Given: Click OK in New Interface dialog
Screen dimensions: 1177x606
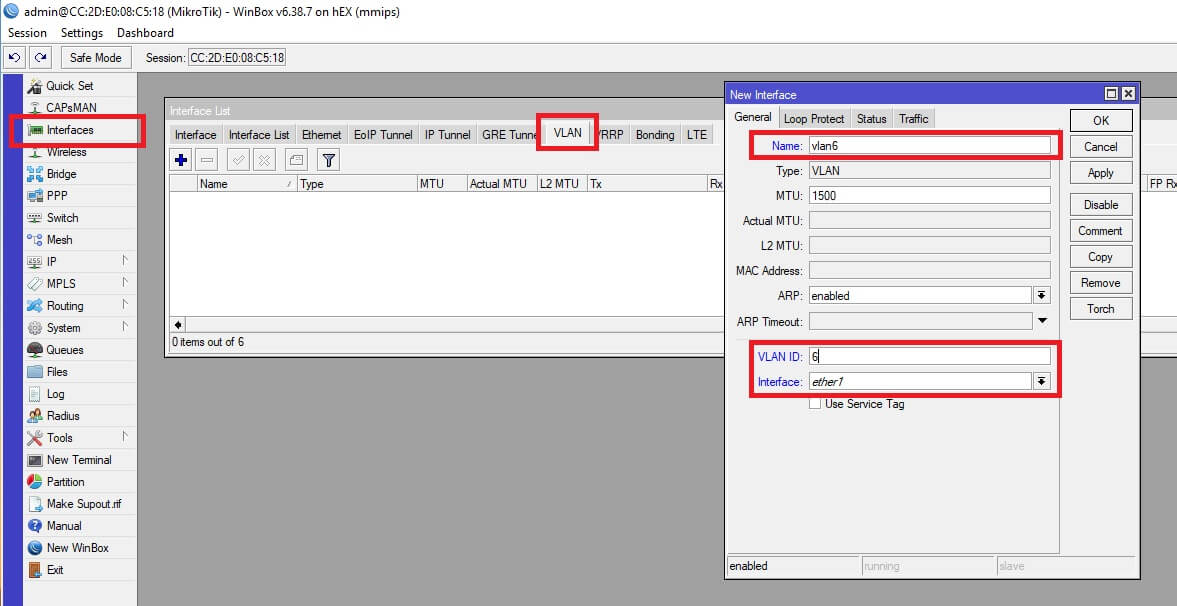Looking at the screenshot, I should pos(1100,121).
